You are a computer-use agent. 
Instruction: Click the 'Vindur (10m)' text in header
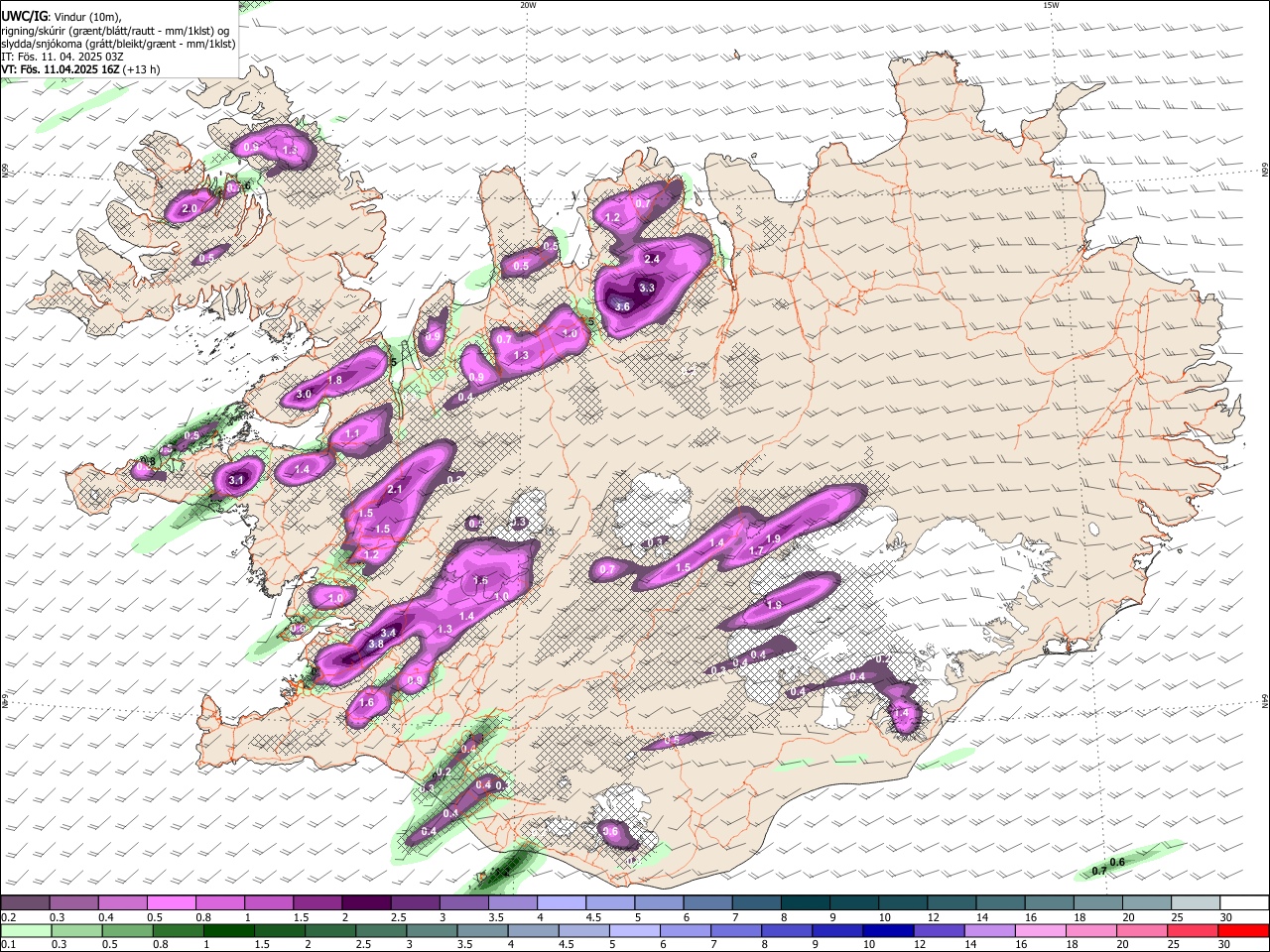click(x=85, y=17)
